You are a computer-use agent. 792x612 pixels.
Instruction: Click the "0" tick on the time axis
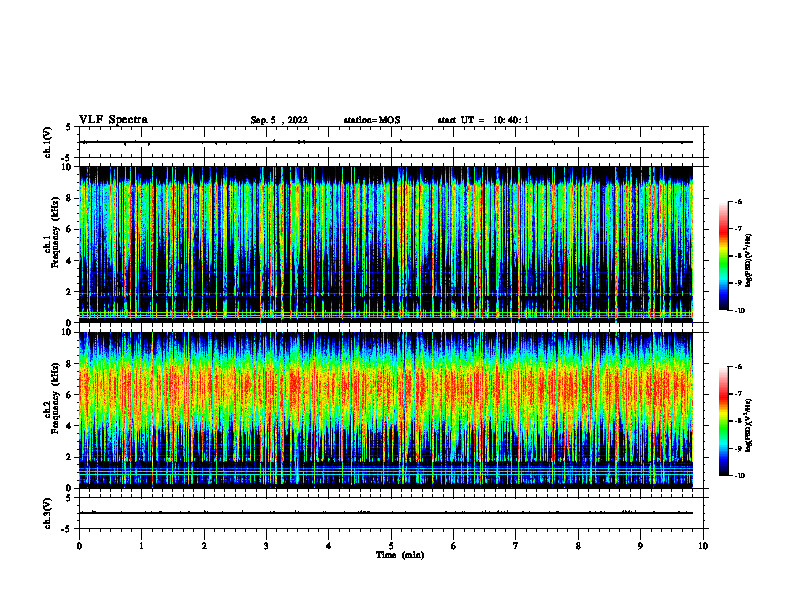(79, 546)
